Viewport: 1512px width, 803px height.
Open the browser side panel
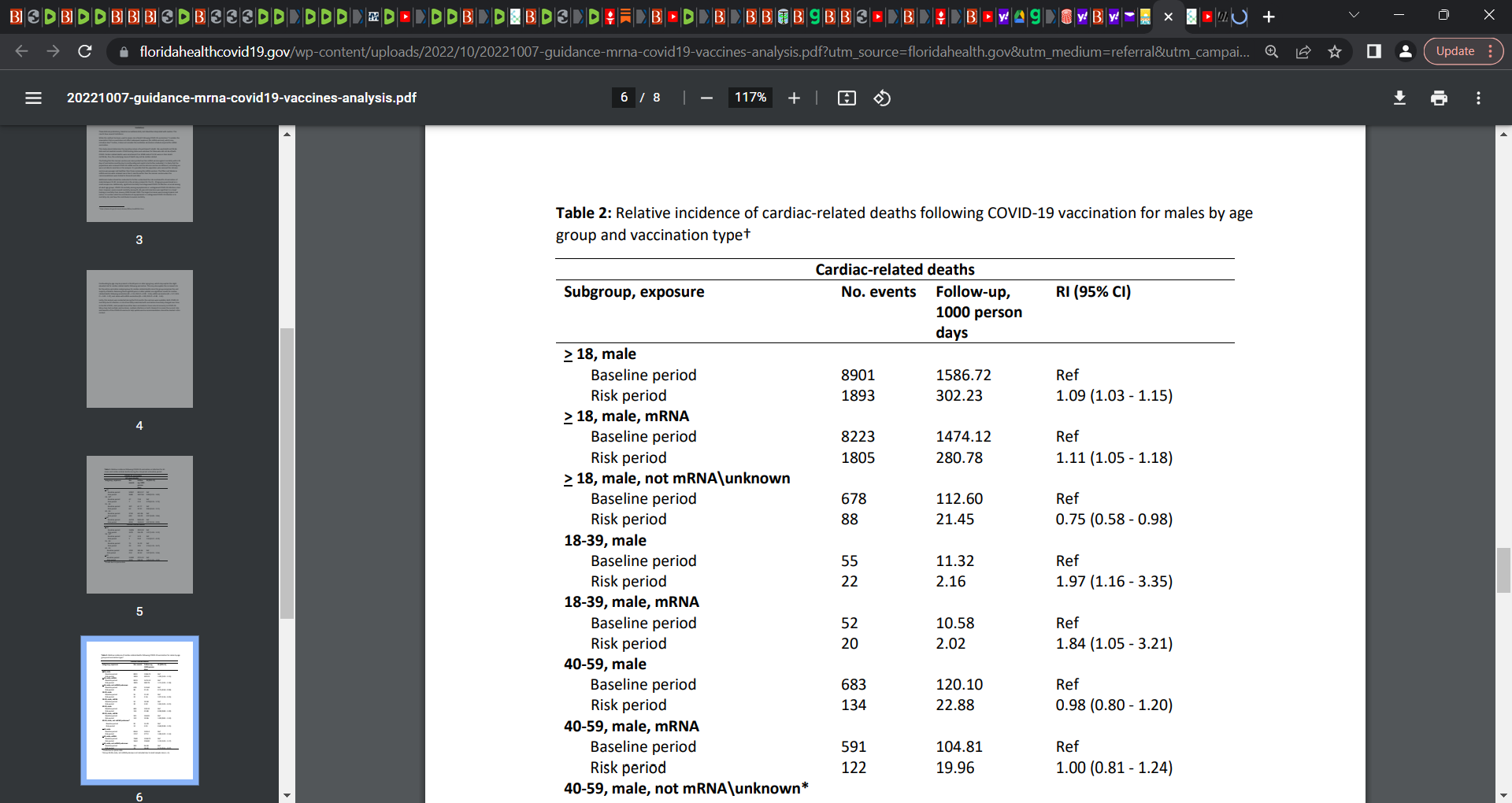pyautogui.click(x=1374, y=51)
